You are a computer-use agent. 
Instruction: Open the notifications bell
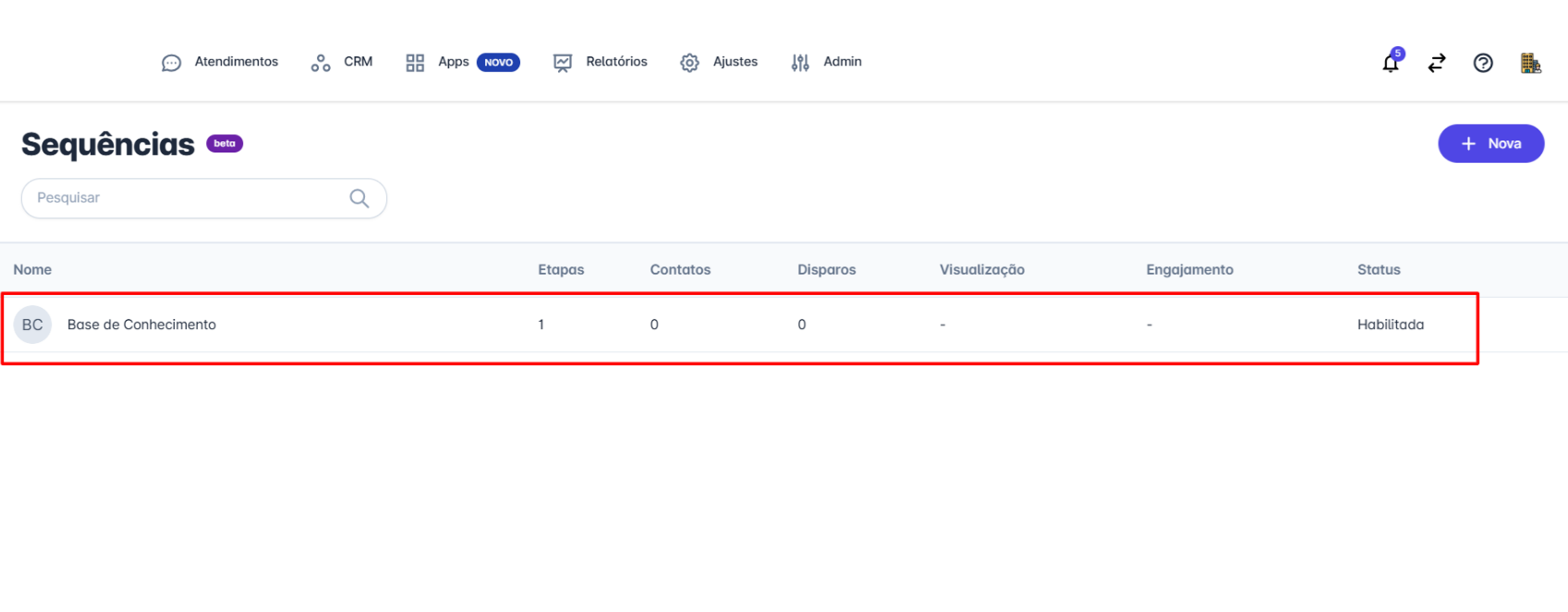pyautogui.click(x=1390, y=63)
